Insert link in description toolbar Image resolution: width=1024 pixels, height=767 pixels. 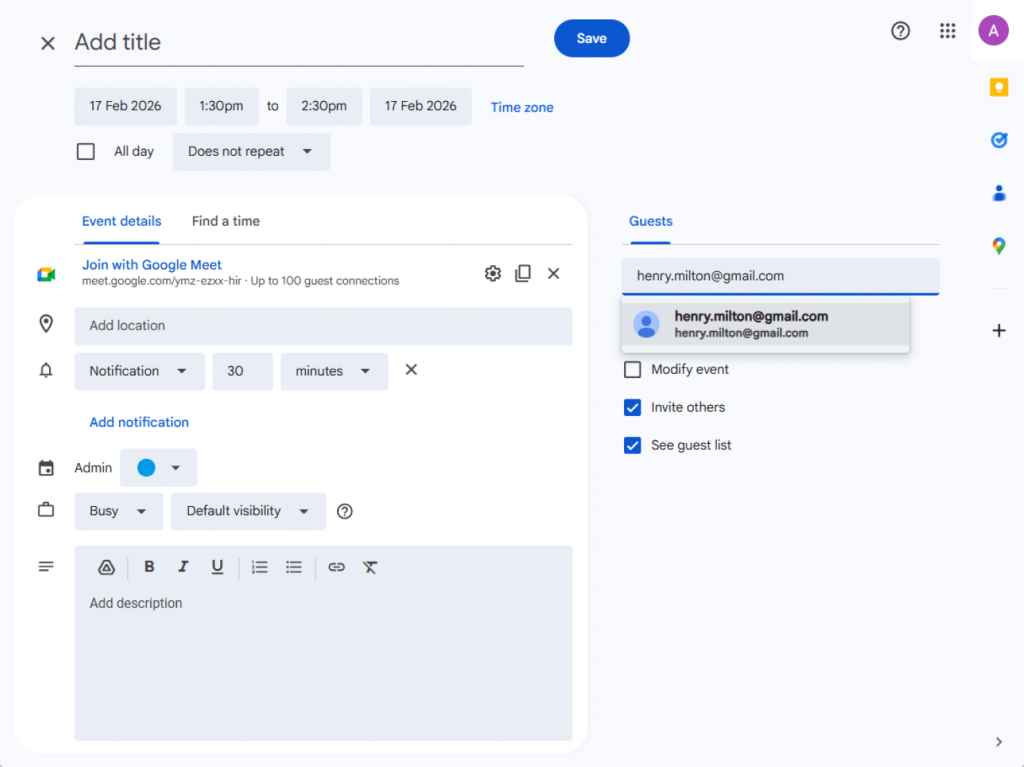click(336, 567)
